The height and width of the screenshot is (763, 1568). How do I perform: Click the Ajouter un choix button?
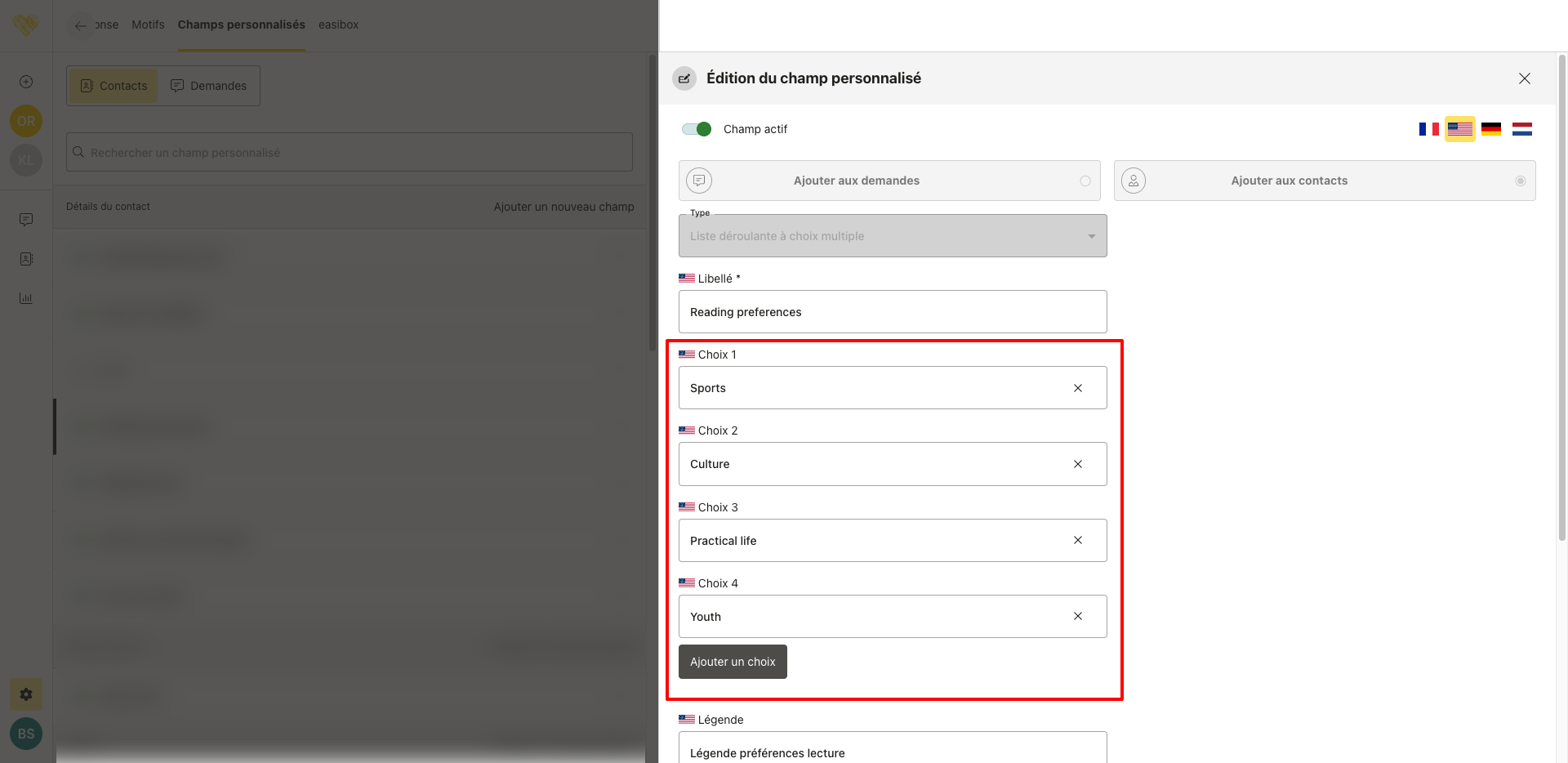733,662
